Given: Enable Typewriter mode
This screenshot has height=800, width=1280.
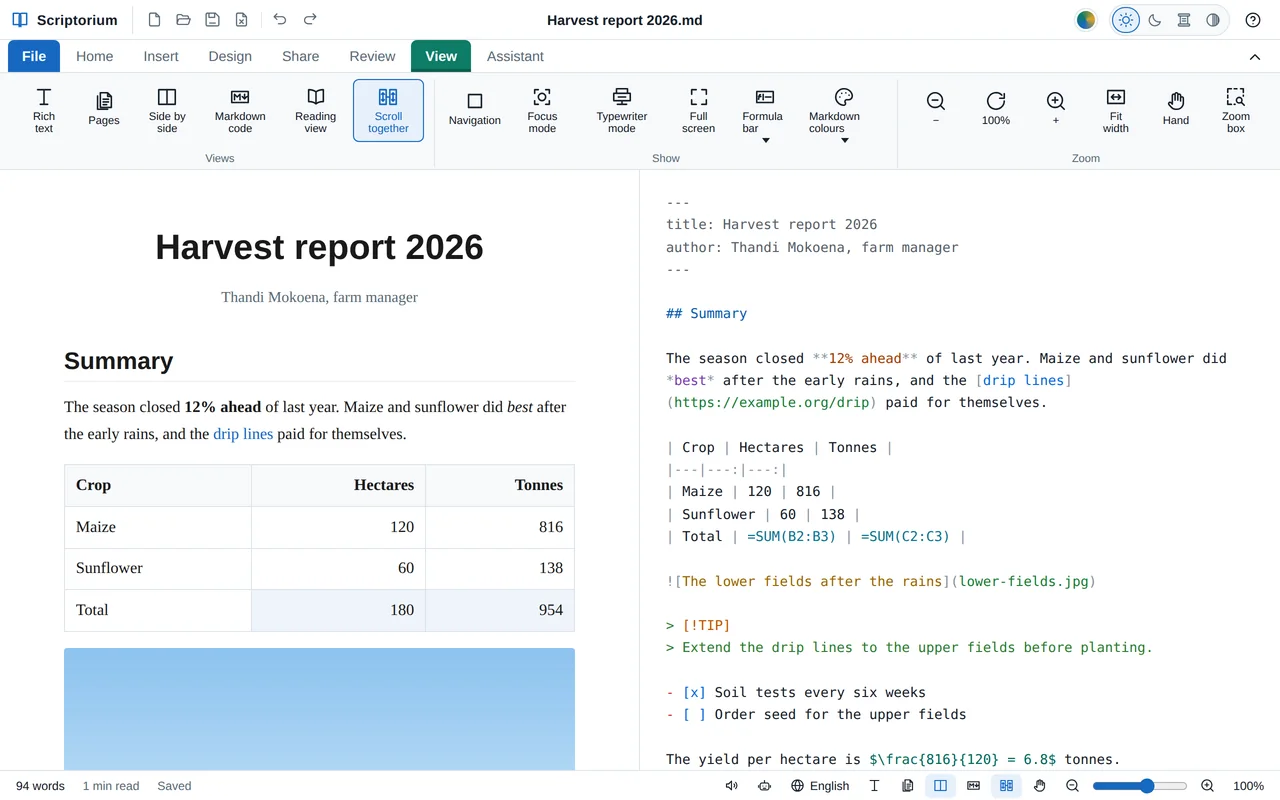Looking at the screenshot, I should [622, 110].
